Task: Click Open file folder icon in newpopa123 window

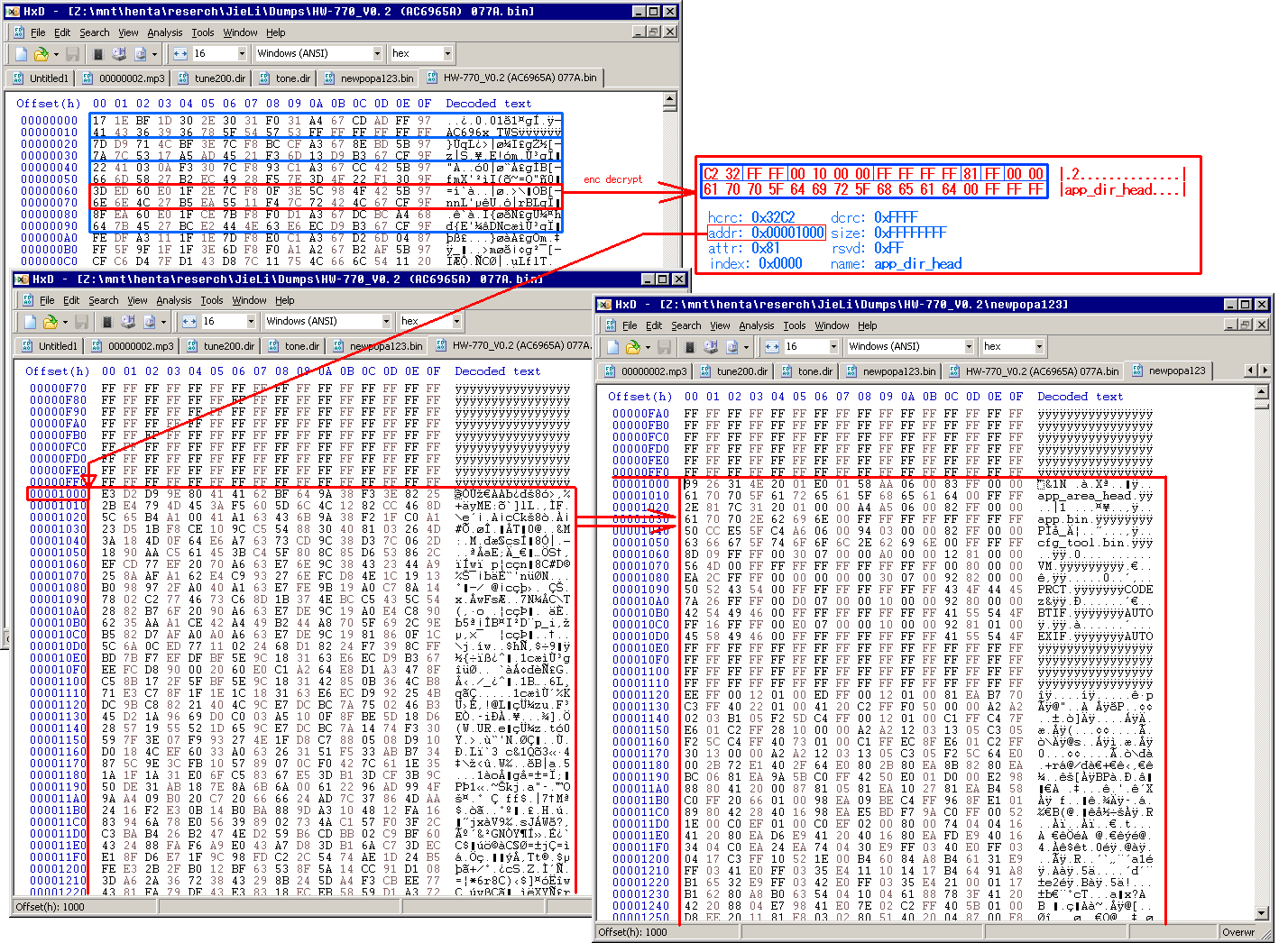Action: click(x=633, y=347)
